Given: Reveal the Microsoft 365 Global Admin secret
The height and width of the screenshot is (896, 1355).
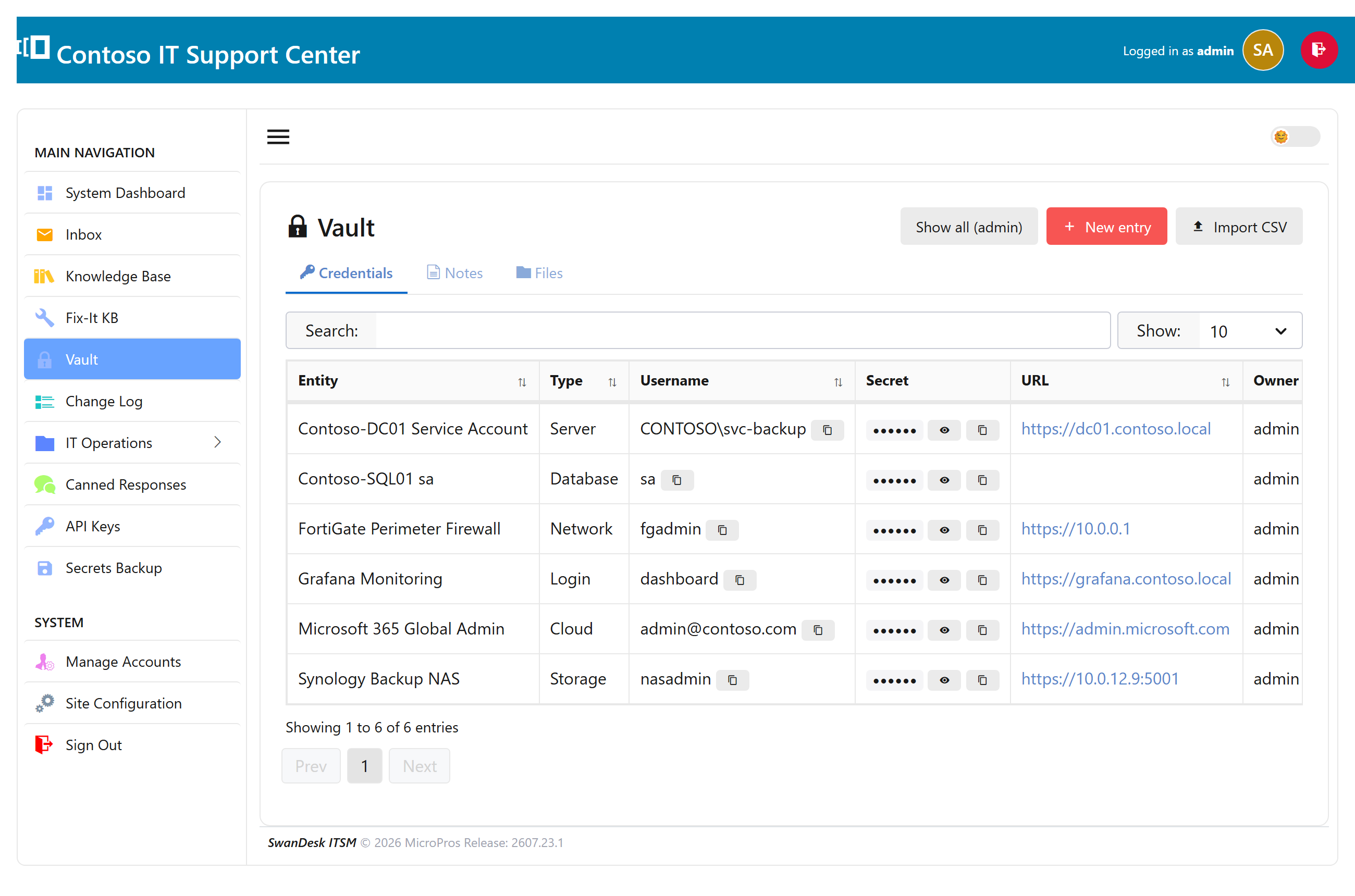Looking at the screenshot, I should tap(944, 630).
